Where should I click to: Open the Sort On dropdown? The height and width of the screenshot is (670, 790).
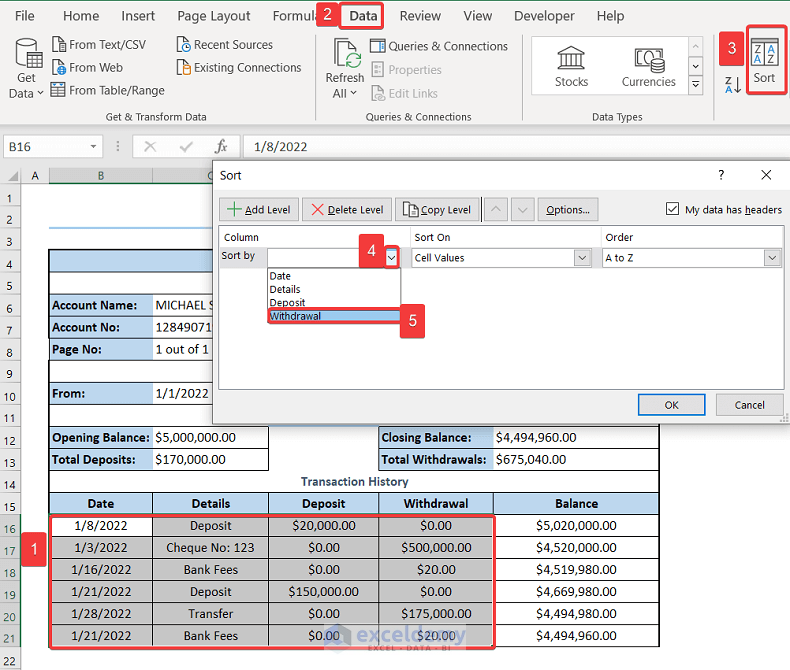point(582,258)
